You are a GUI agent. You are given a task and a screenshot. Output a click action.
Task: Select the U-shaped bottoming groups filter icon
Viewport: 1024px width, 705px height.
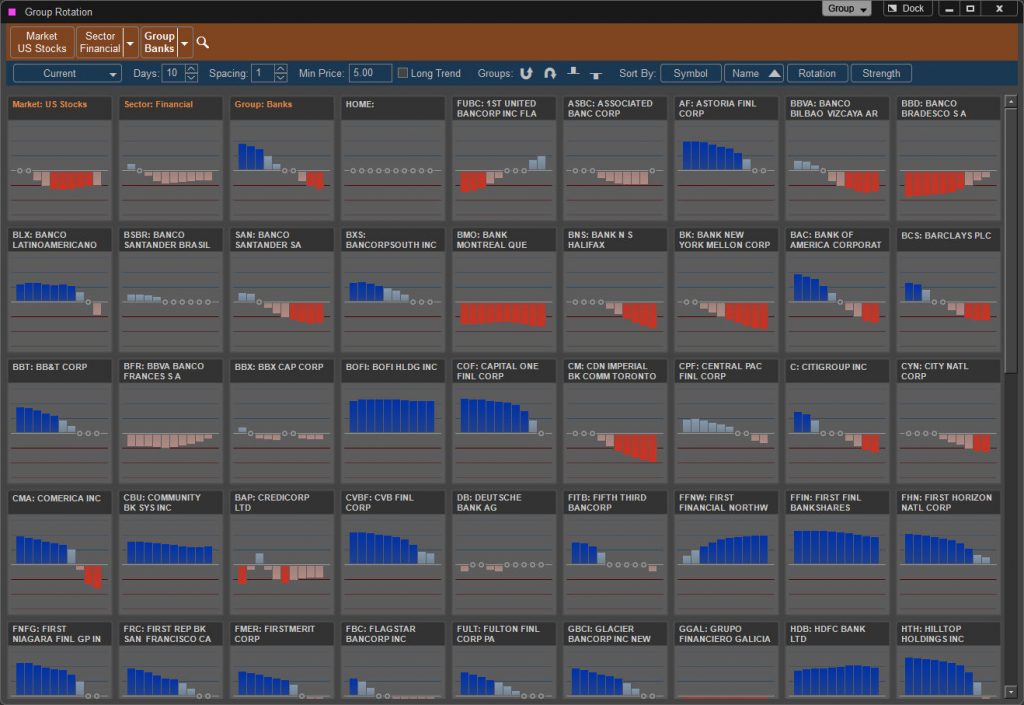click(x=526, y=73)
